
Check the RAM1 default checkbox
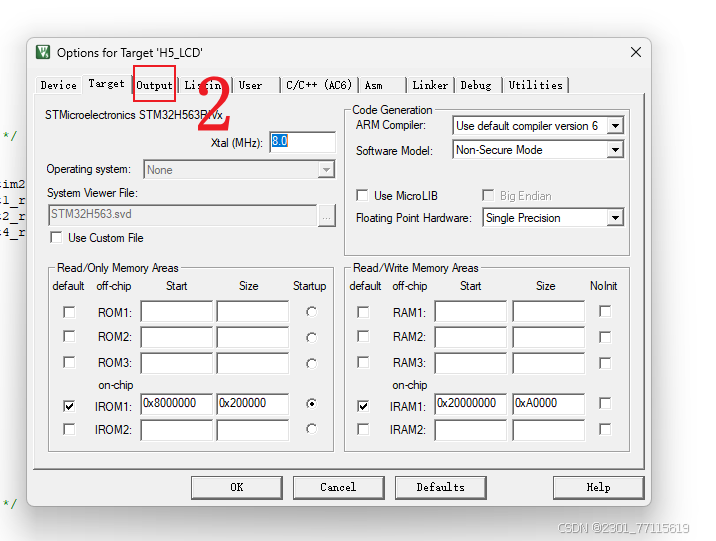pyautogui.click(x=363, y=312)
